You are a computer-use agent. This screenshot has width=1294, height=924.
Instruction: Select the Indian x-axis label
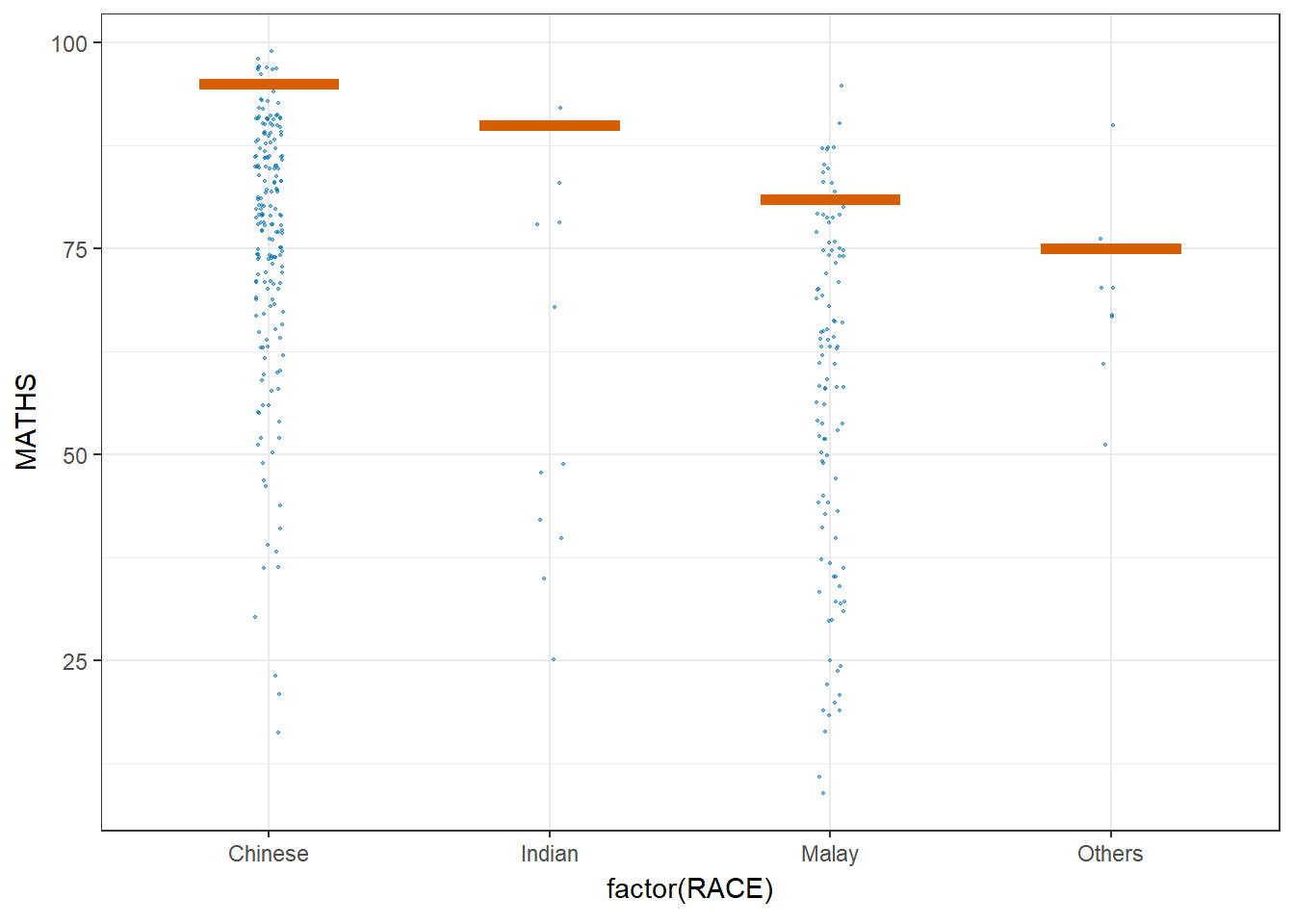click(550, 854)
